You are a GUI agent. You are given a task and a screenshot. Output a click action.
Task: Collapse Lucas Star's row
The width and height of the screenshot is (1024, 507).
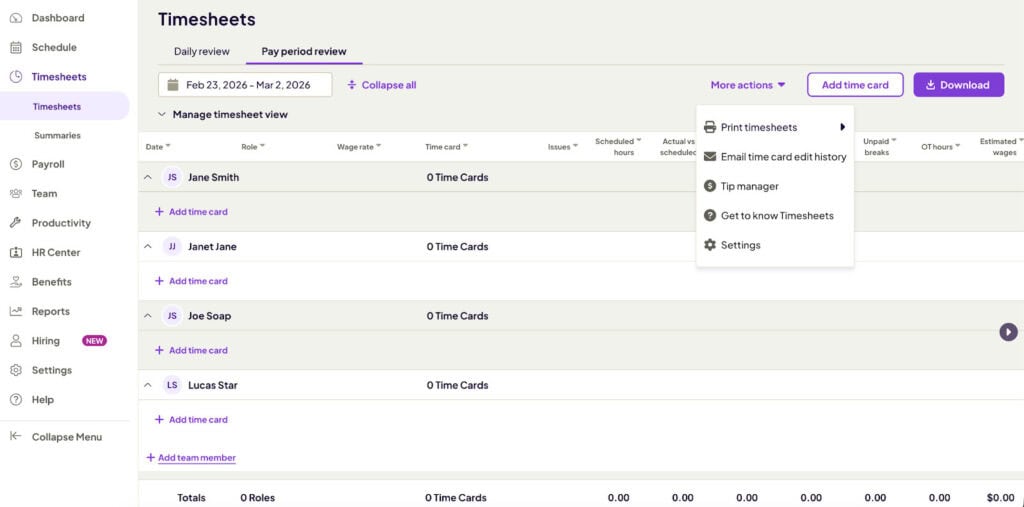coord(148,385)
